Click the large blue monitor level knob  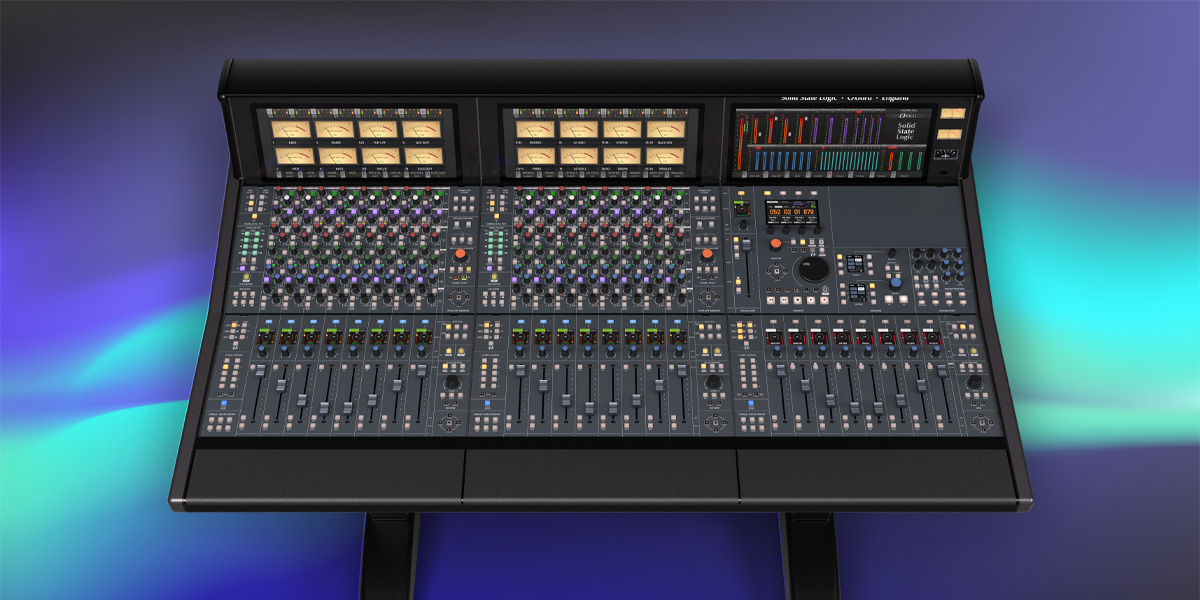(x=897, y=283)
